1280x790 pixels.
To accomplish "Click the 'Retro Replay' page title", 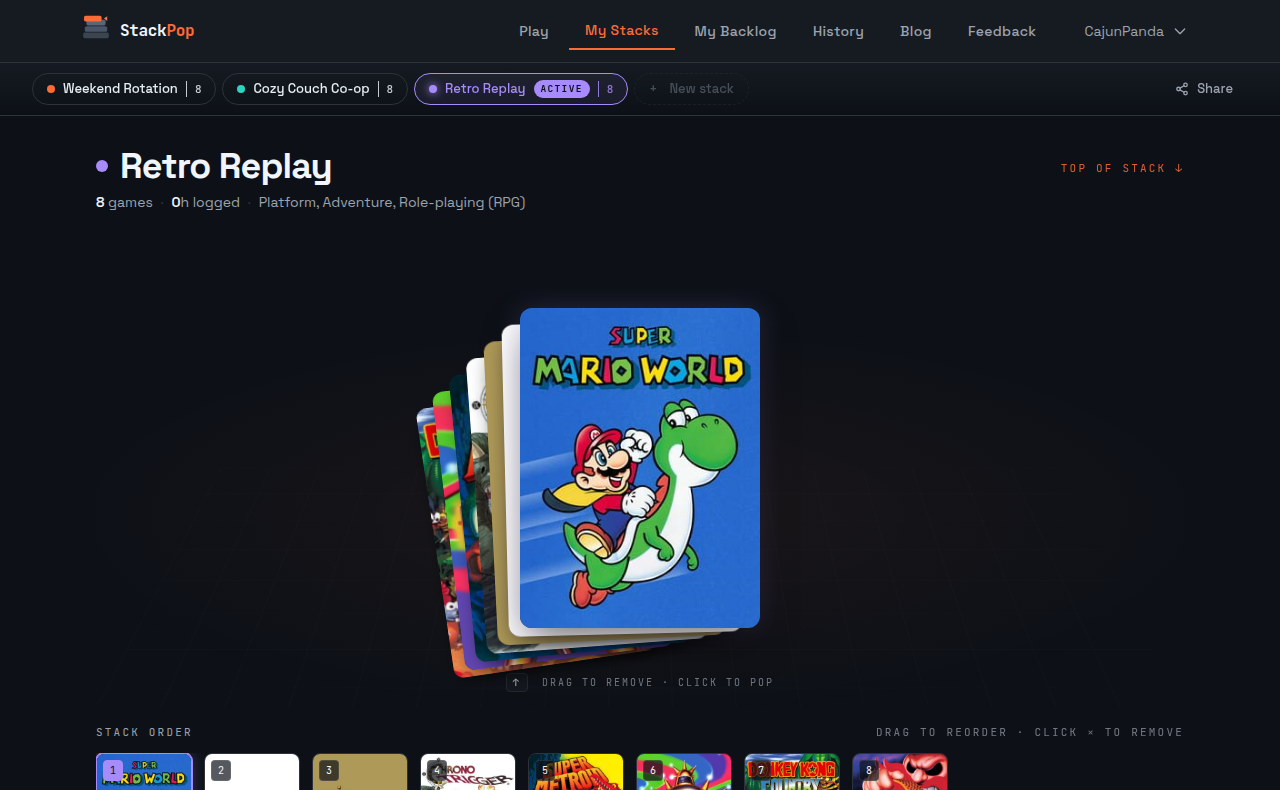I will [x=226, y=166].
